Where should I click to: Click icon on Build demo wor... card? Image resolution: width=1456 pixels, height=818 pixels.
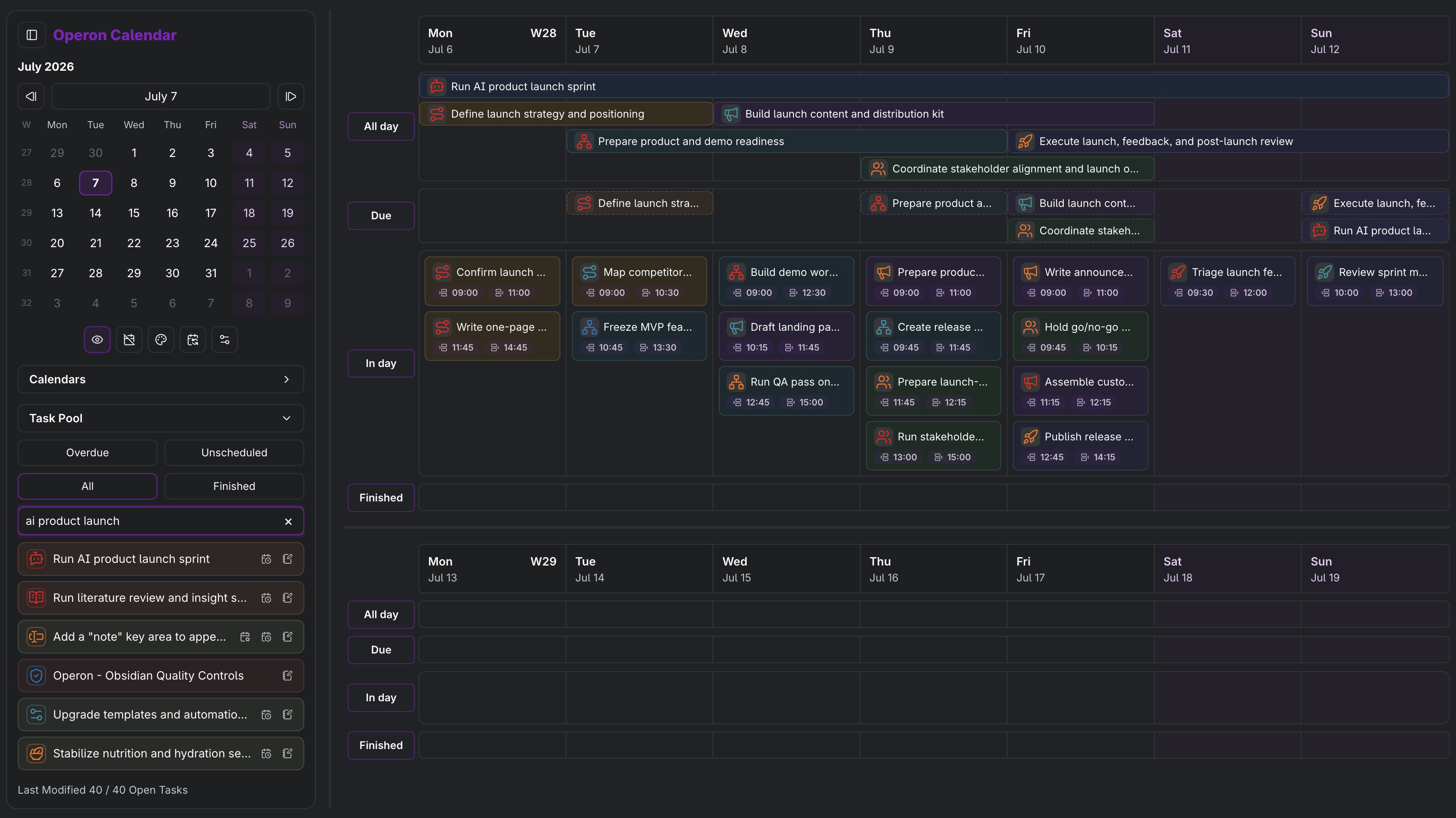[736, 272]
